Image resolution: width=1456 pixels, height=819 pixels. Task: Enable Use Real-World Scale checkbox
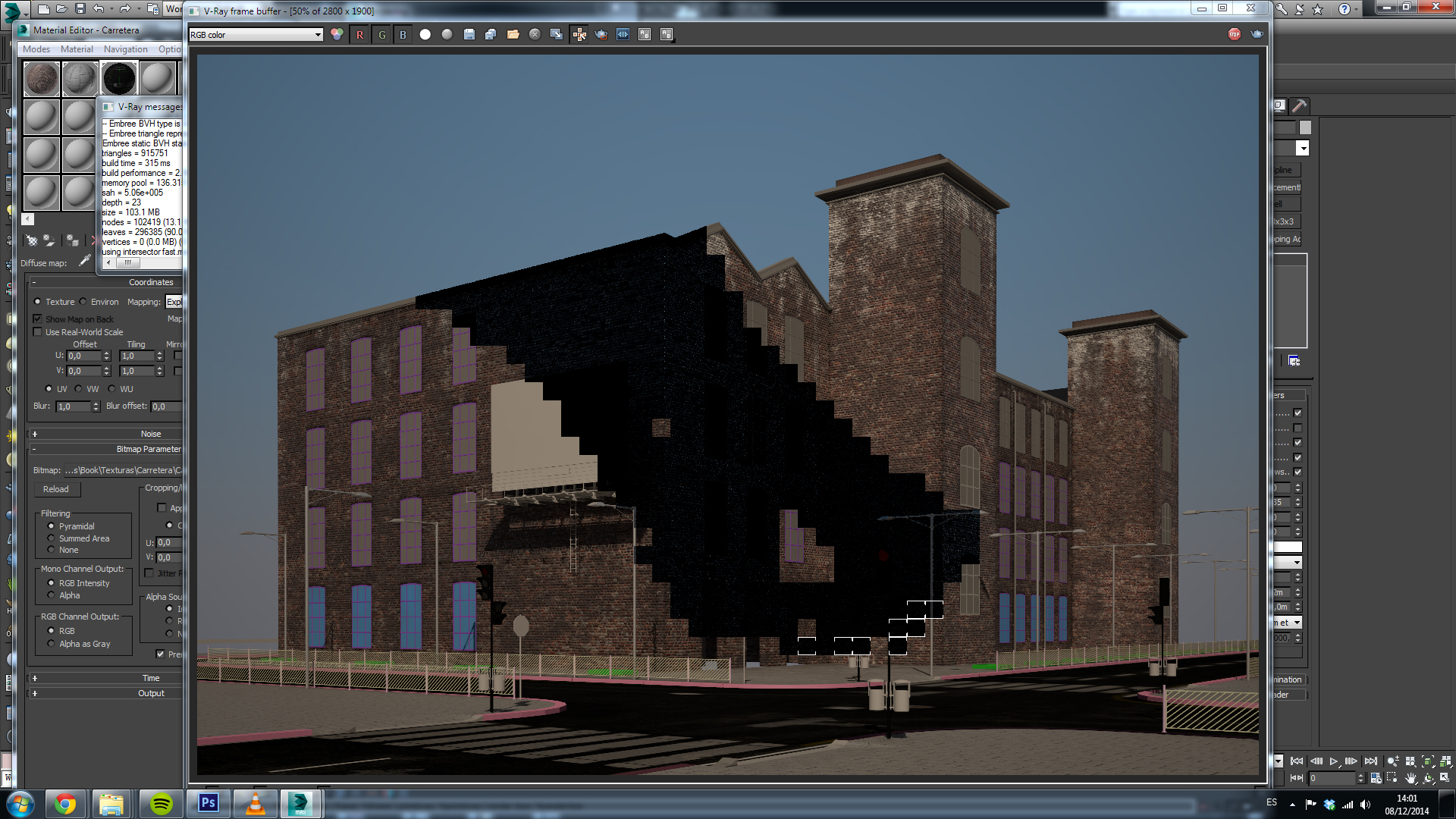pyautogui.click(x=38, y=332)
